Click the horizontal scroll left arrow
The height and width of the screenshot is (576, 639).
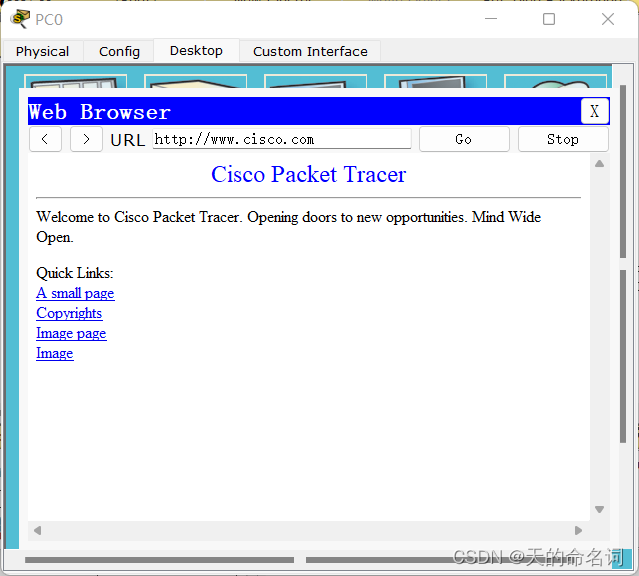point(37,530)
